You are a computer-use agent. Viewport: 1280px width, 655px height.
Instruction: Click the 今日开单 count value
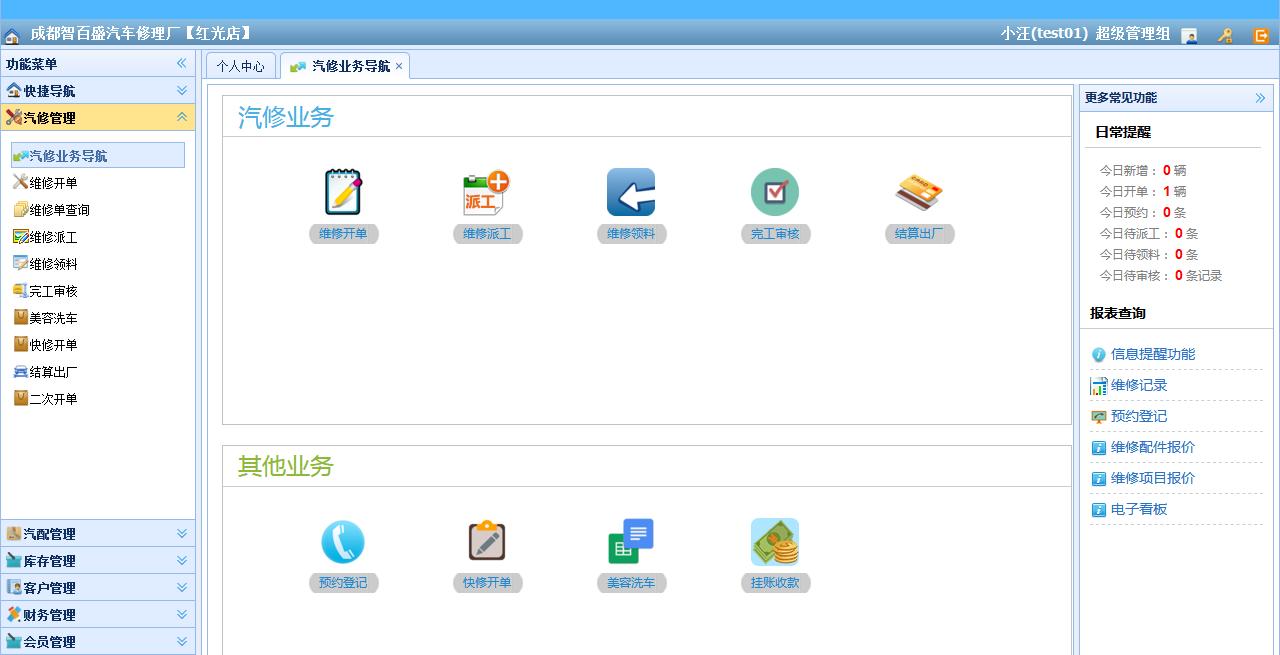[1167, 192]
